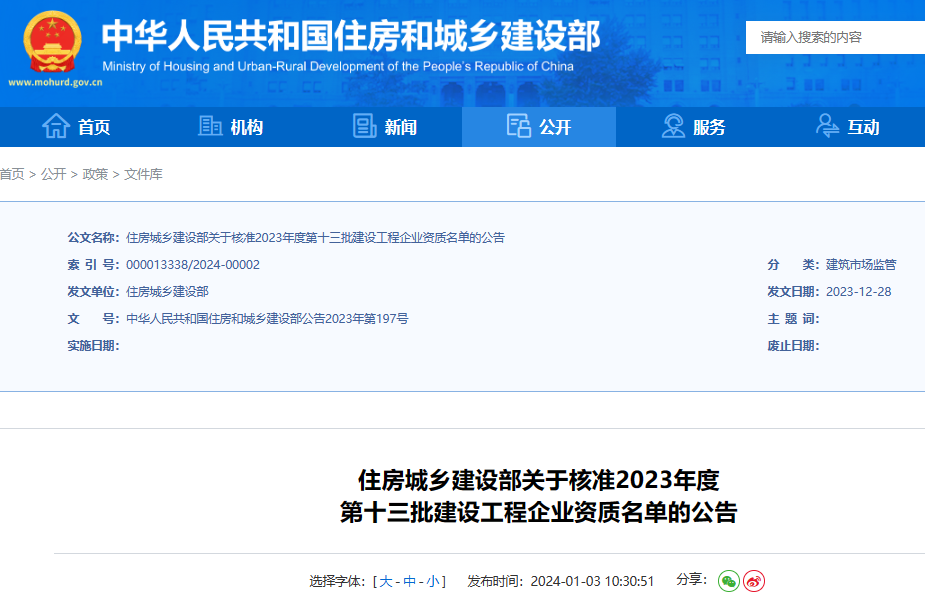
Task: Click the 公开 document icon in navigation
Action: tap(519, 125)
